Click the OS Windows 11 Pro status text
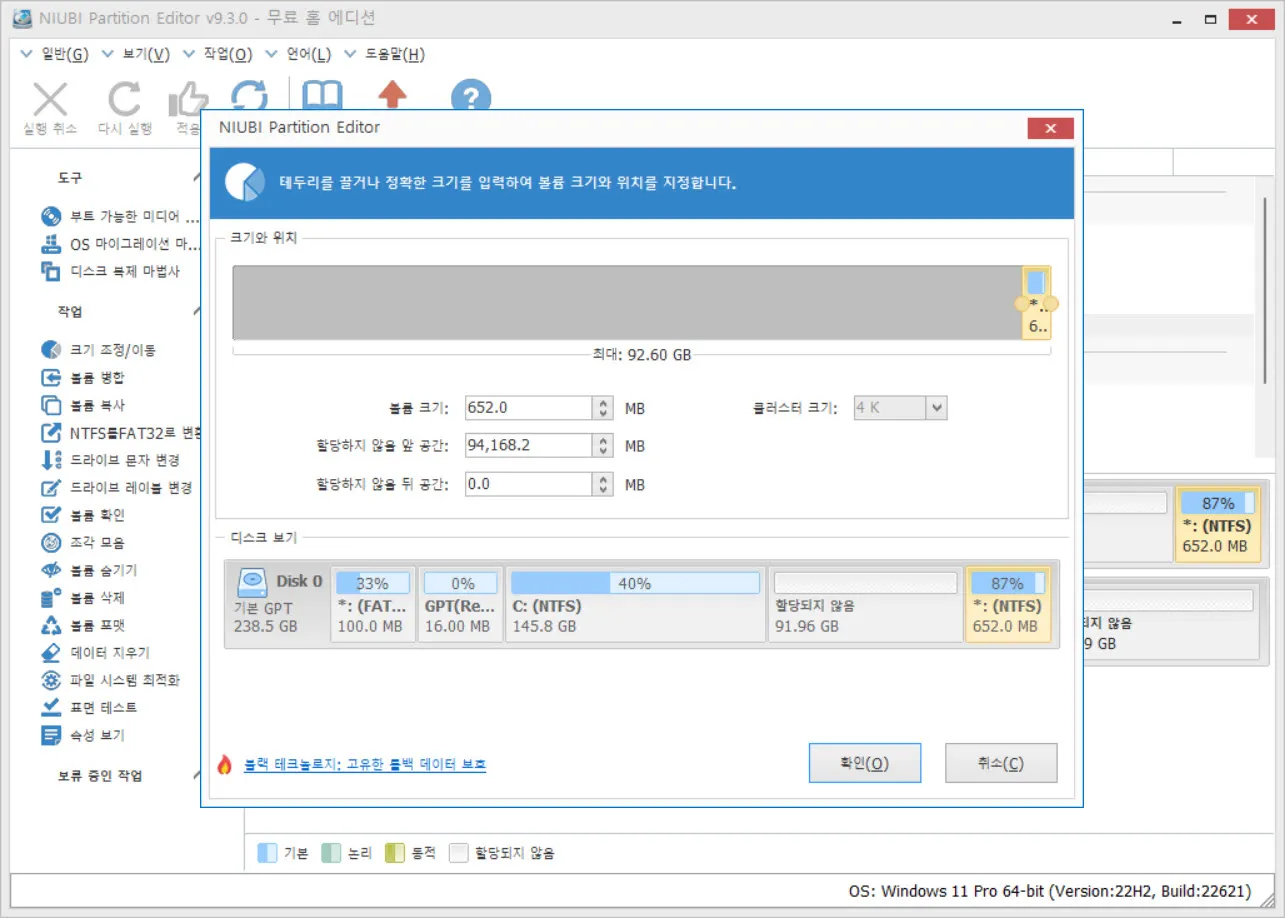Viewport: 1285px width, 918px height. 1050,891
